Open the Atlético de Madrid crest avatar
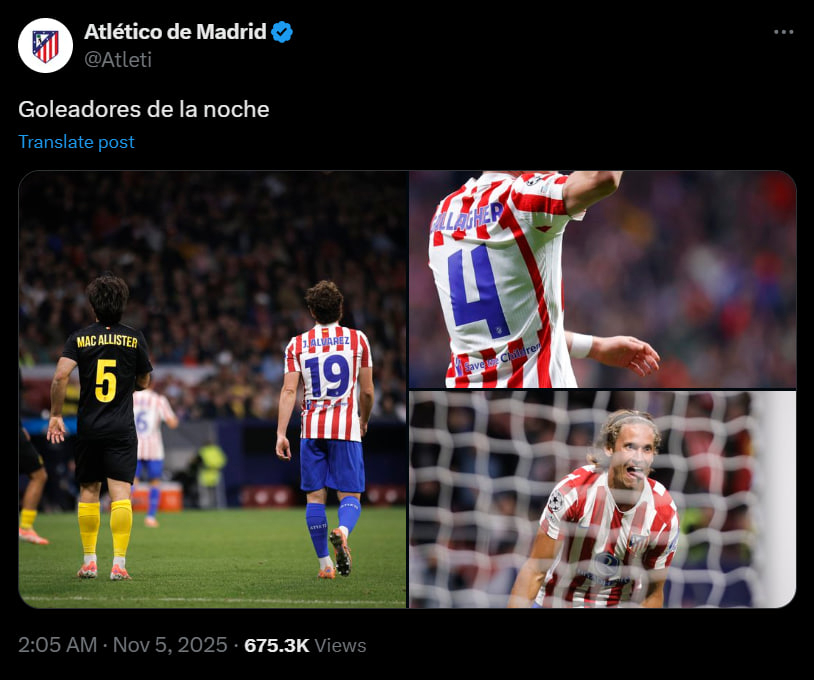 coord(45,46)
